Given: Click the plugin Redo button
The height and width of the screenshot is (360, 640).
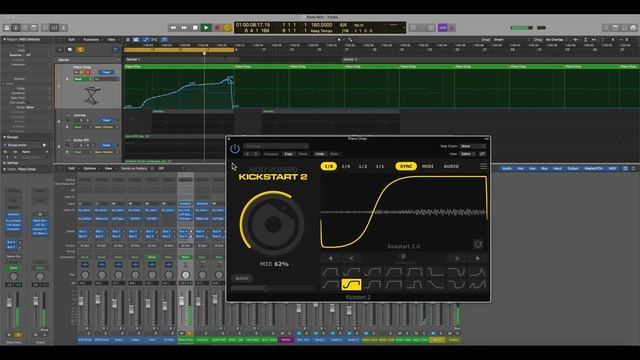Looking at the screenshot, I should (x=334, y=154).
